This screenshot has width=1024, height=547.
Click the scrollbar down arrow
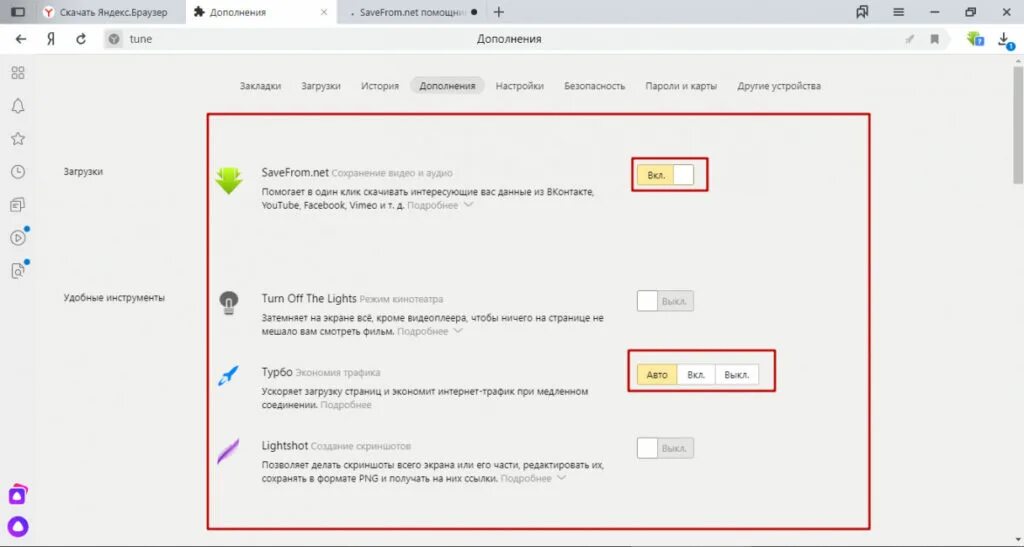coord(1018,541)
